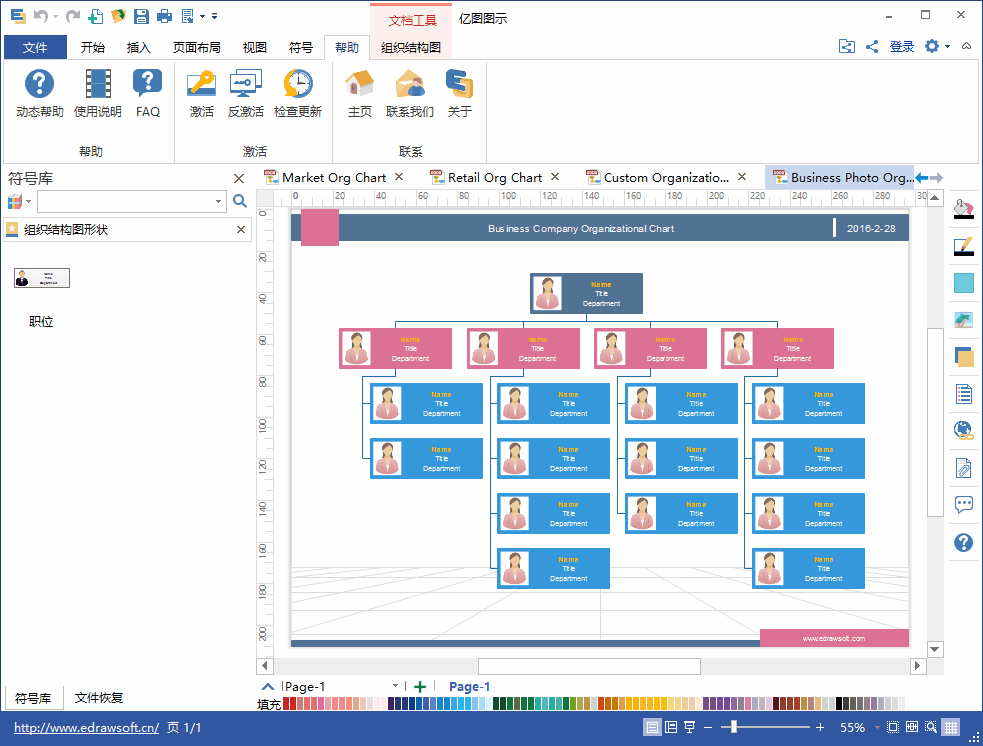This screenshot has height=746, width=983.
Task: Click the print icon in the title bar
Action: (x=164, y=16)
